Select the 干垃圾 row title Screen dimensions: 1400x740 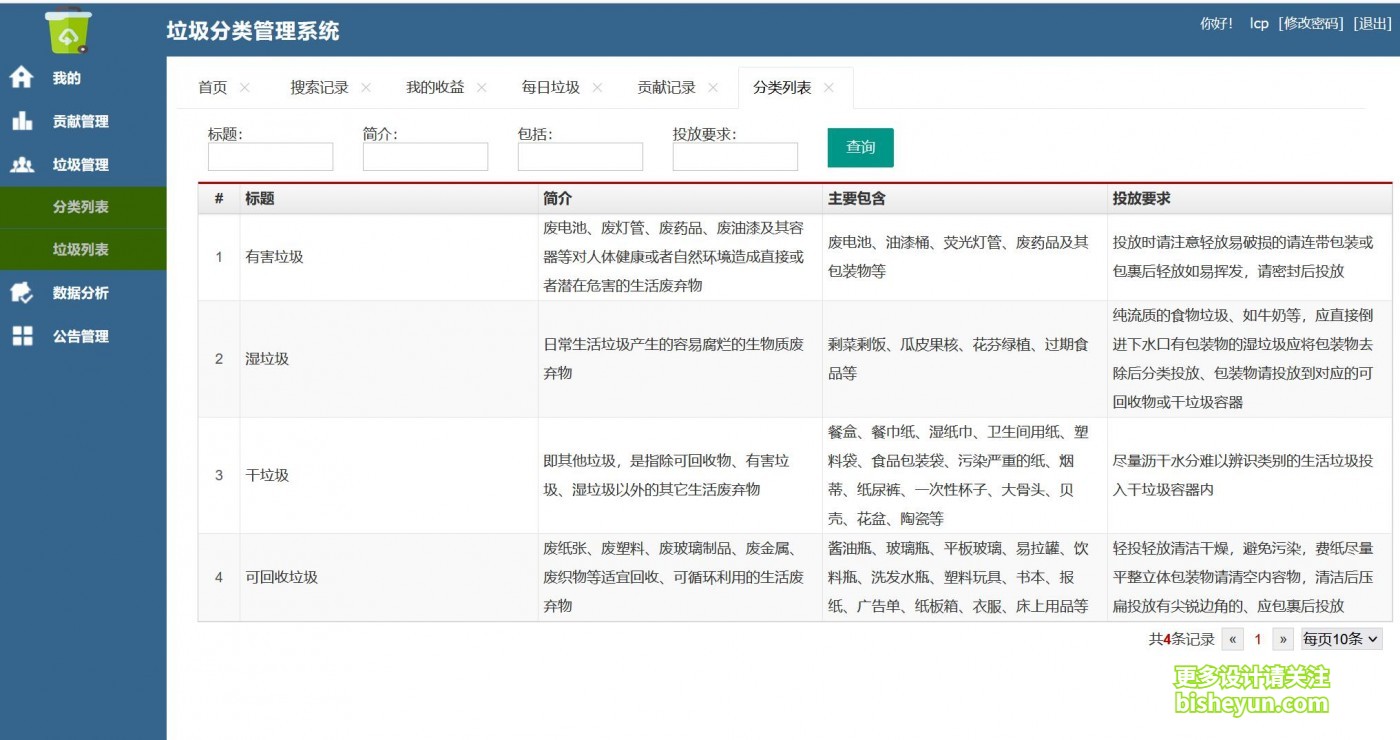(267, 475)
